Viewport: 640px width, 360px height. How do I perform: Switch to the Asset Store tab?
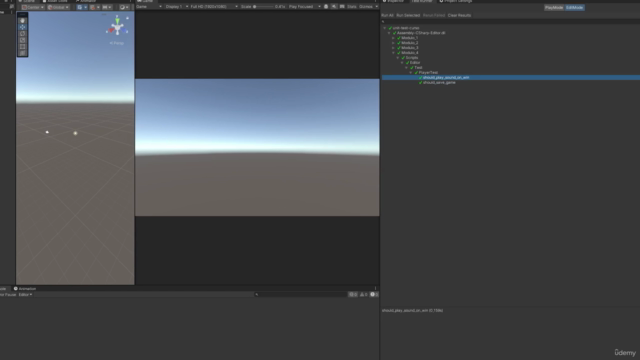click(55, 1)
